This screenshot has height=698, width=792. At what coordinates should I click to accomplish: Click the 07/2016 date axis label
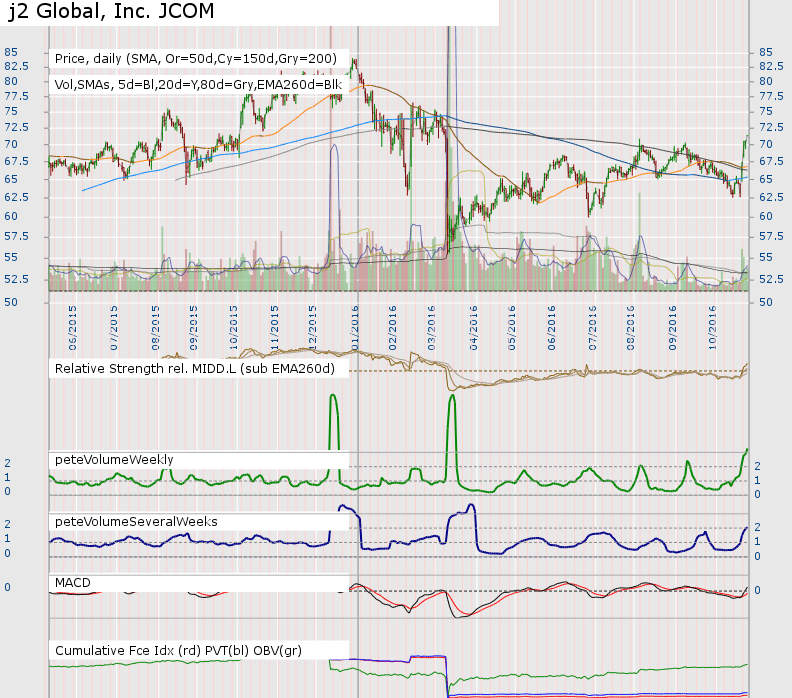(592, 328)
